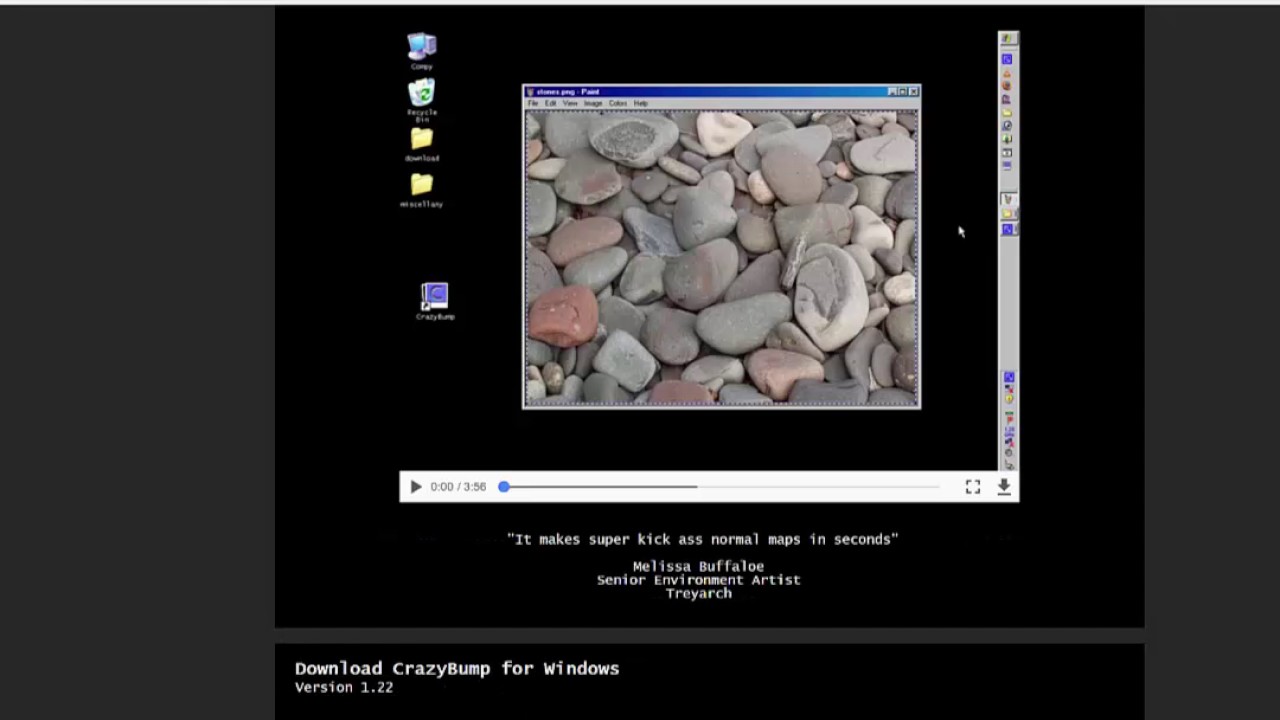The height and width of the screenshot is (720, 1280).
Task: Select the Recycle Bin desktop icon
Action: click(422, 101)
